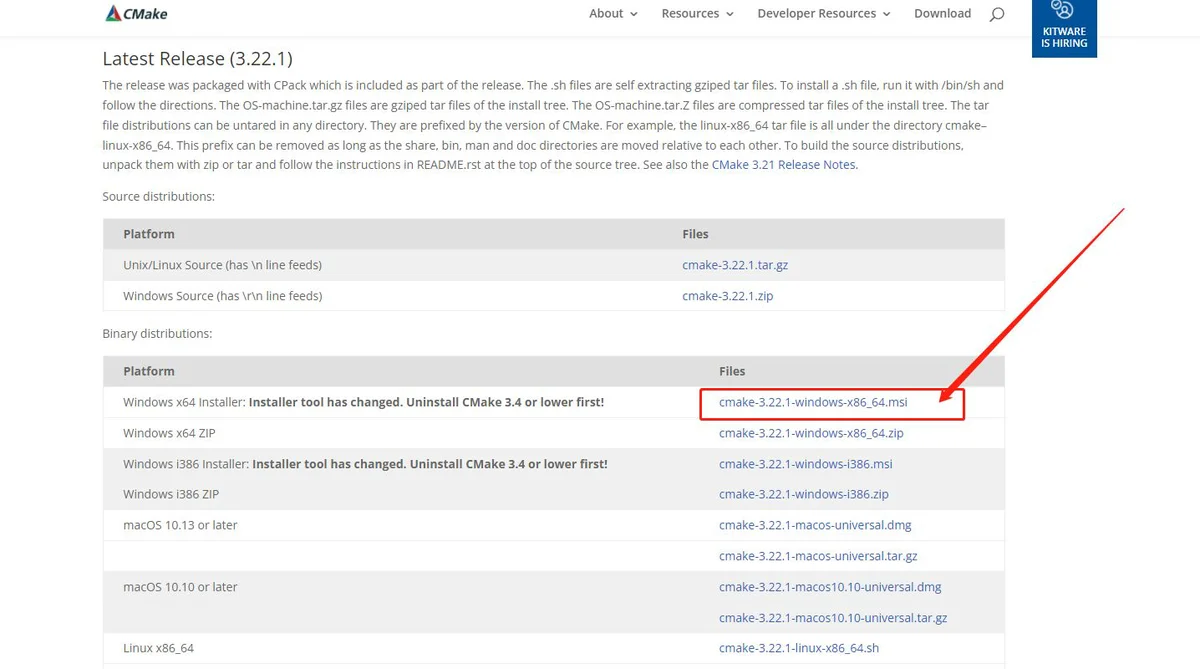Click the Files header in Source distributions table

[x=695, y=234]
